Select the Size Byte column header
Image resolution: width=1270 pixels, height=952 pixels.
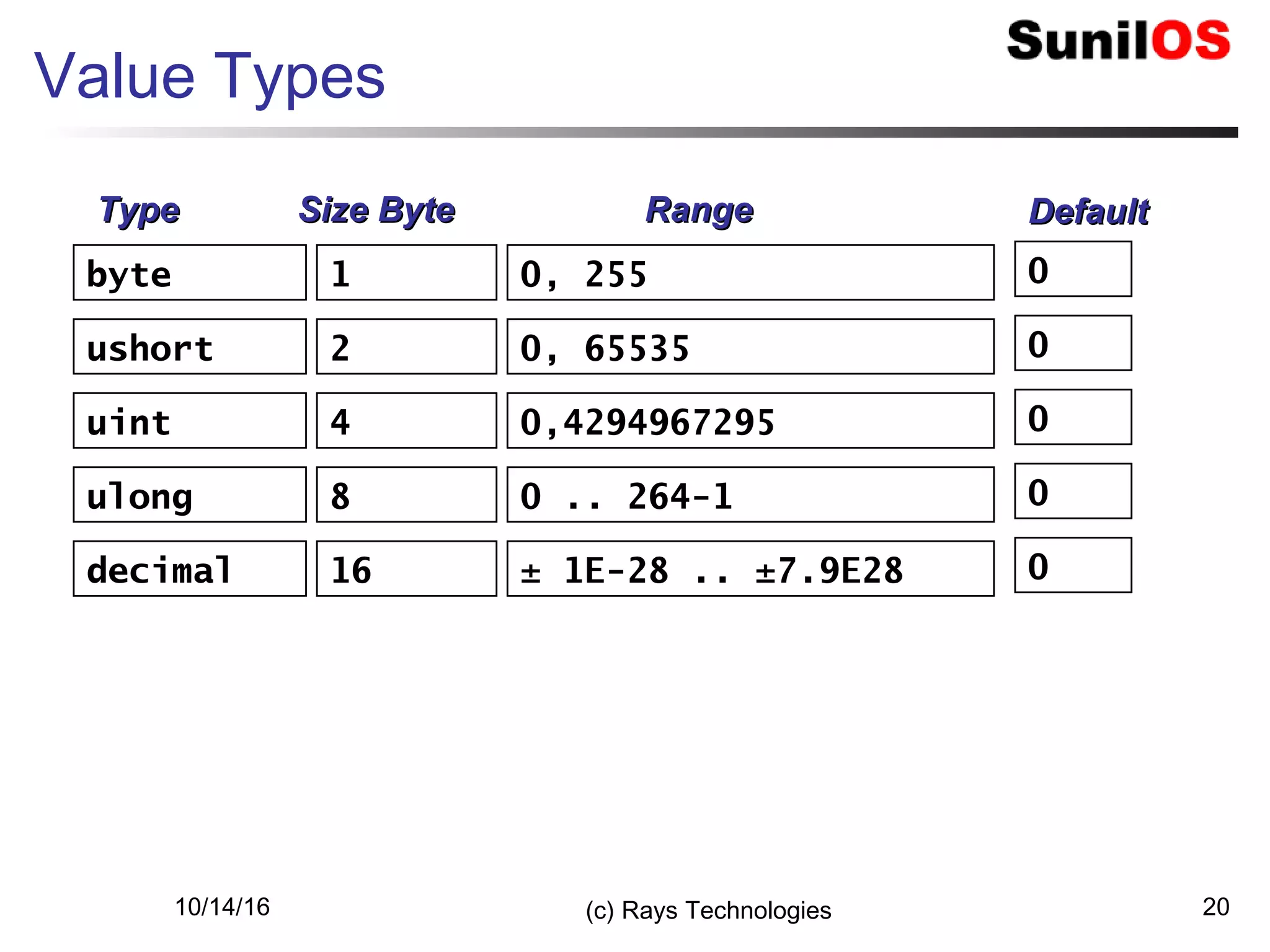click(377, 210)
